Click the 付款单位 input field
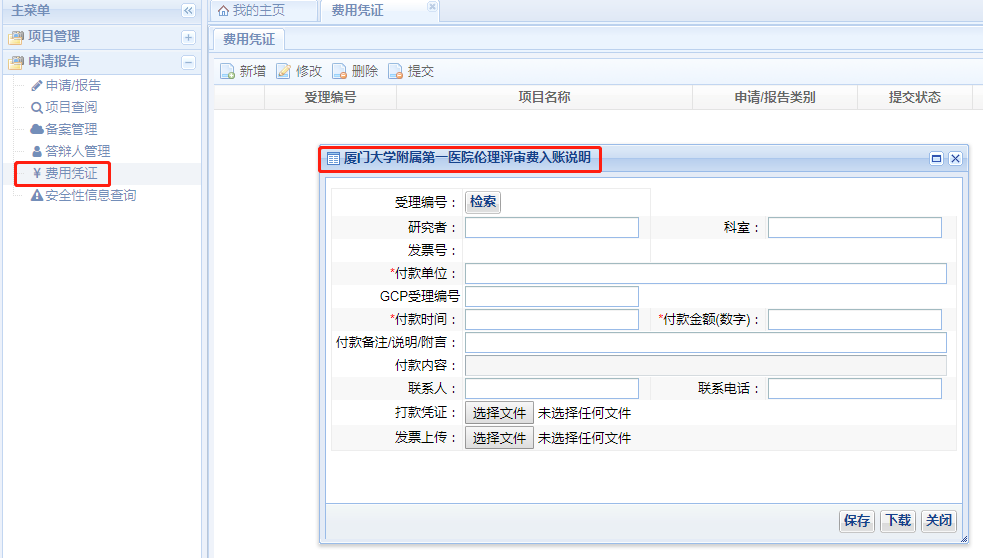983x558 pixels. point(705,274)
